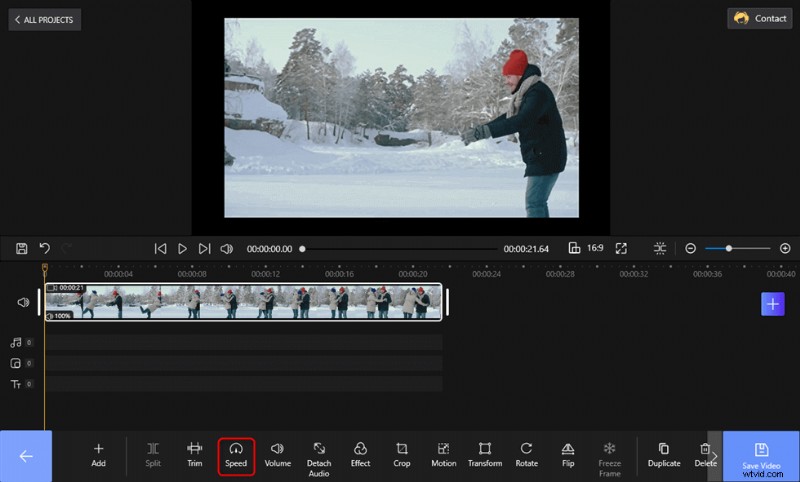
Task: Duplicate the selected clip
Action: pos(664,455)
